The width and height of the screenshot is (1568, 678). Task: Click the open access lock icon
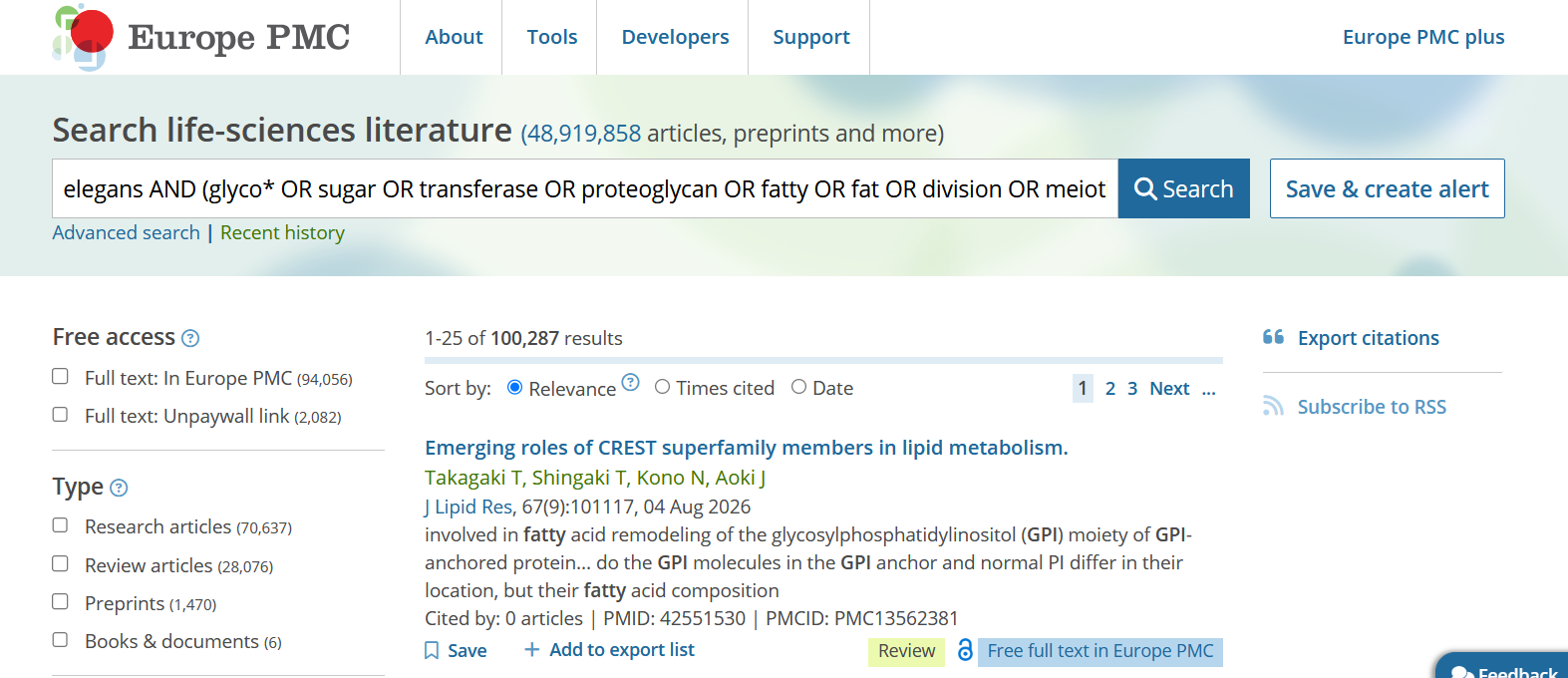pos(965,650)
